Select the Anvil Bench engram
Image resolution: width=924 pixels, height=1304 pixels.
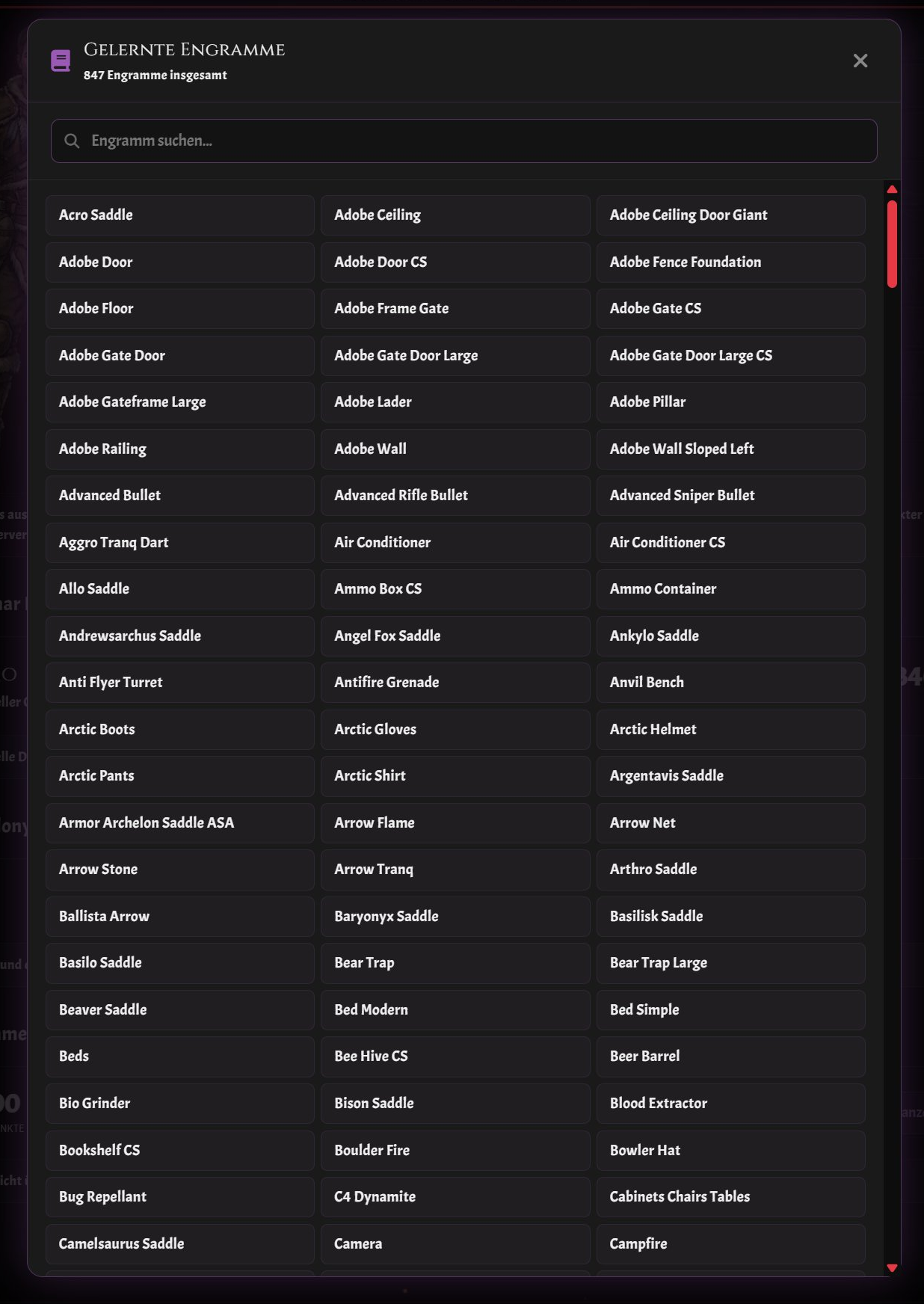(730, 683)
